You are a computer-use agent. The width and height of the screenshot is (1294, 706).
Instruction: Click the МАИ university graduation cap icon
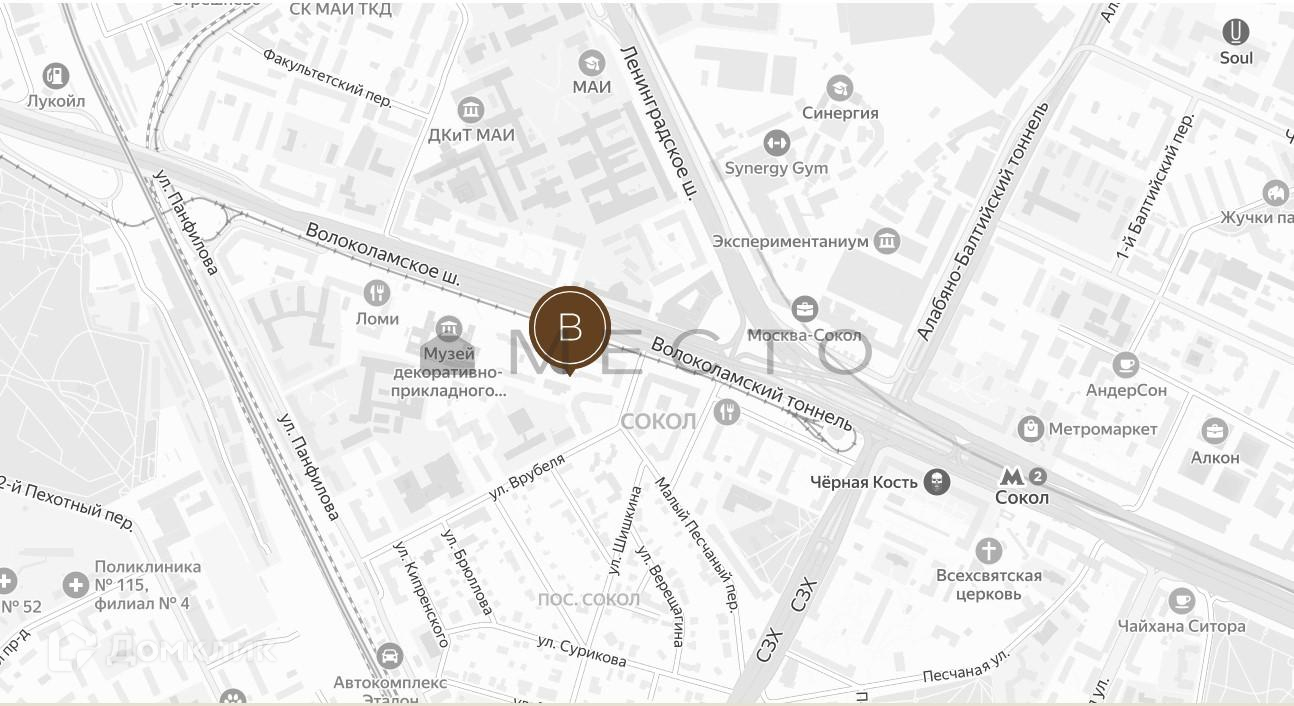(x=591, y=62)
